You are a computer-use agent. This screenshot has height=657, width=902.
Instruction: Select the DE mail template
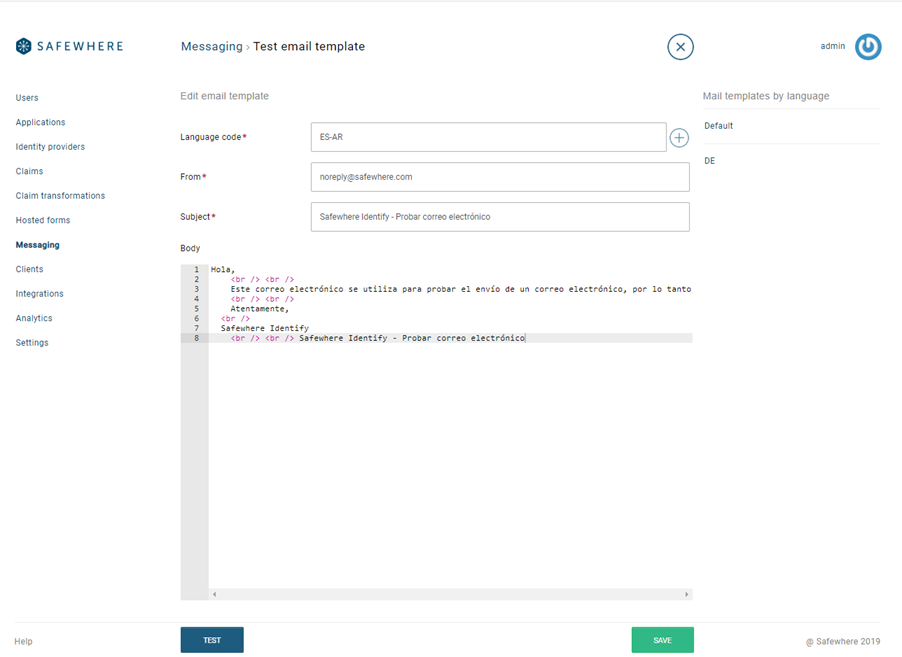point(709,161)
